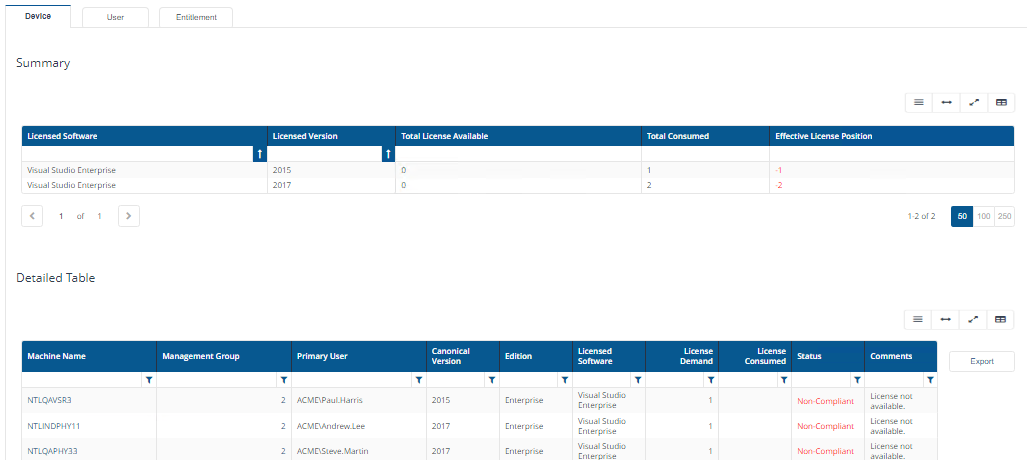The image size is (1027, 460).
Task: Click the Total Consumed column header
Action: click(x=705, y=136)
